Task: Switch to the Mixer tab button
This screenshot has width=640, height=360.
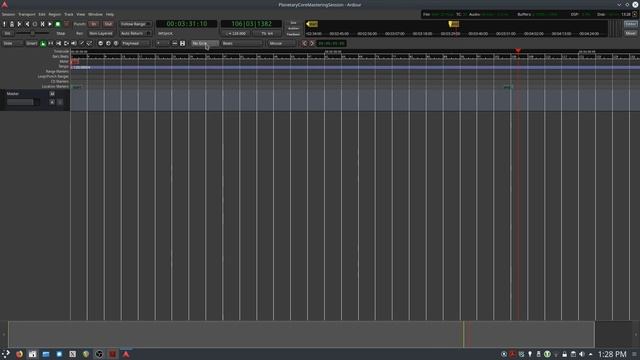Action: 631,33
